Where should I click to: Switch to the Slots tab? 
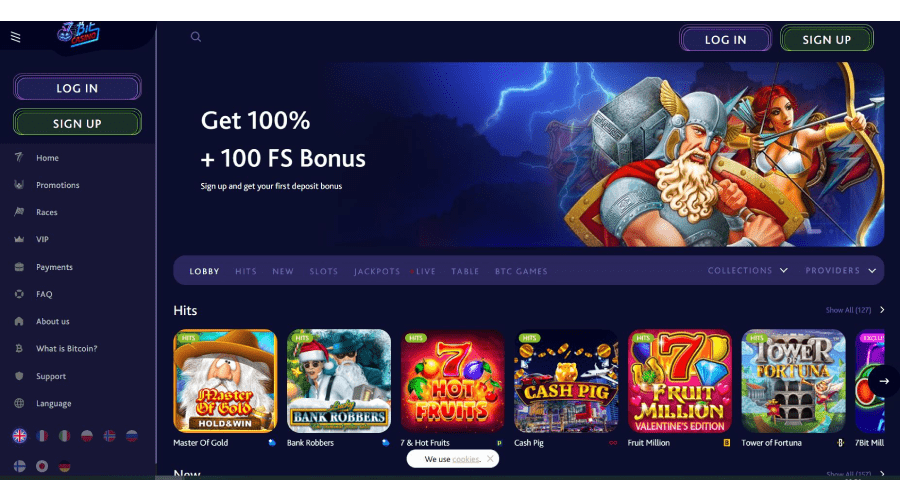coord(324,272)
